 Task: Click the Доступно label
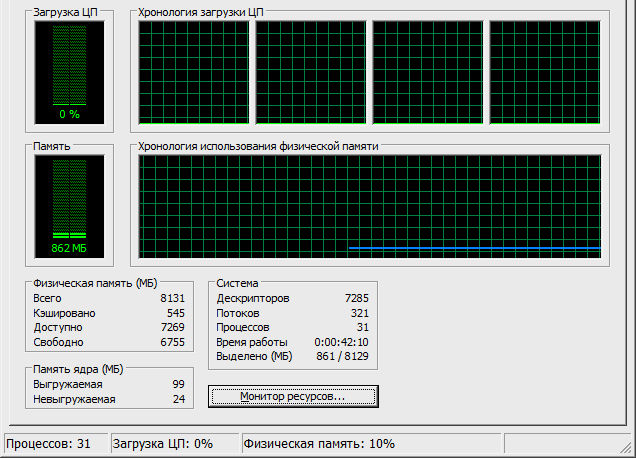tap(58, 327)
